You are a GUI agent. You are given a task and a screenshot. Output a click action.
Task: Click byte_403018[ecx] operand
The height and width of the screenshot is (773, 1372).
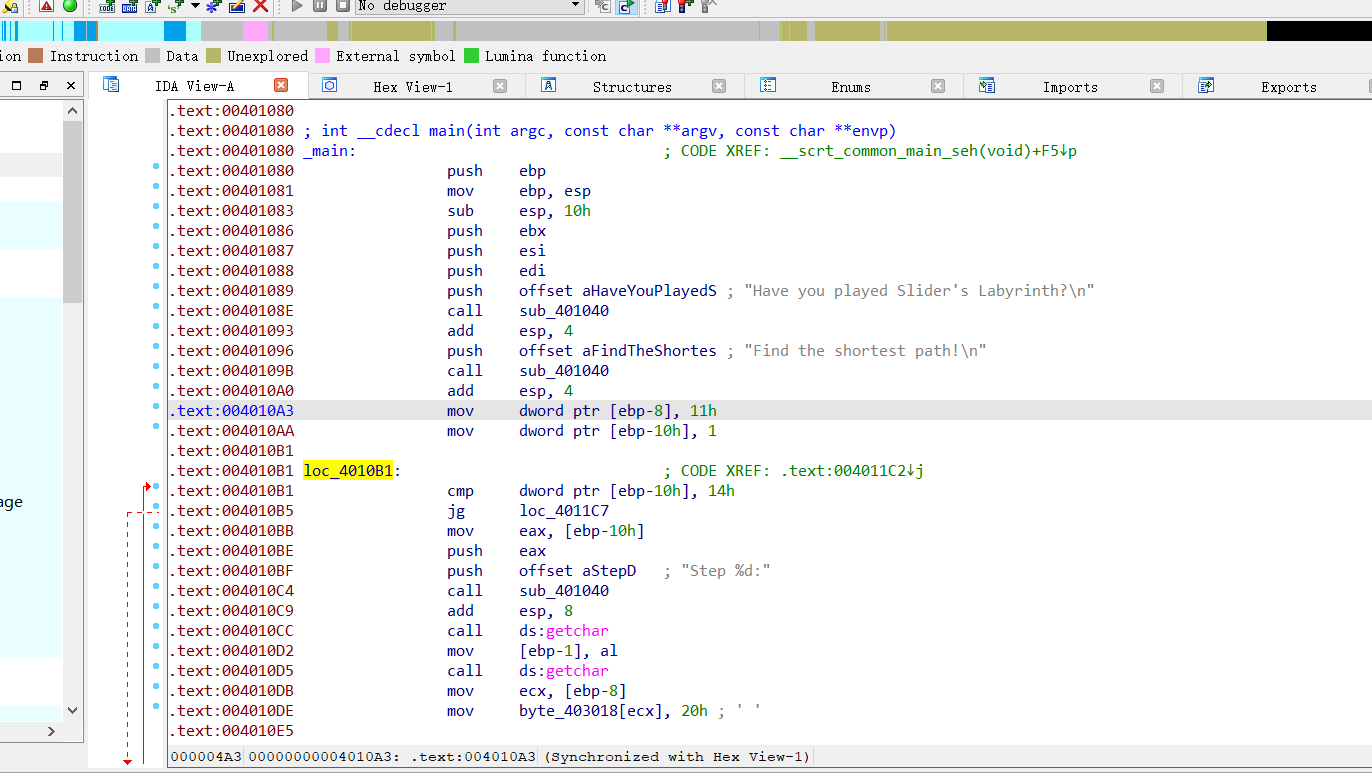[x=596, y=711]
